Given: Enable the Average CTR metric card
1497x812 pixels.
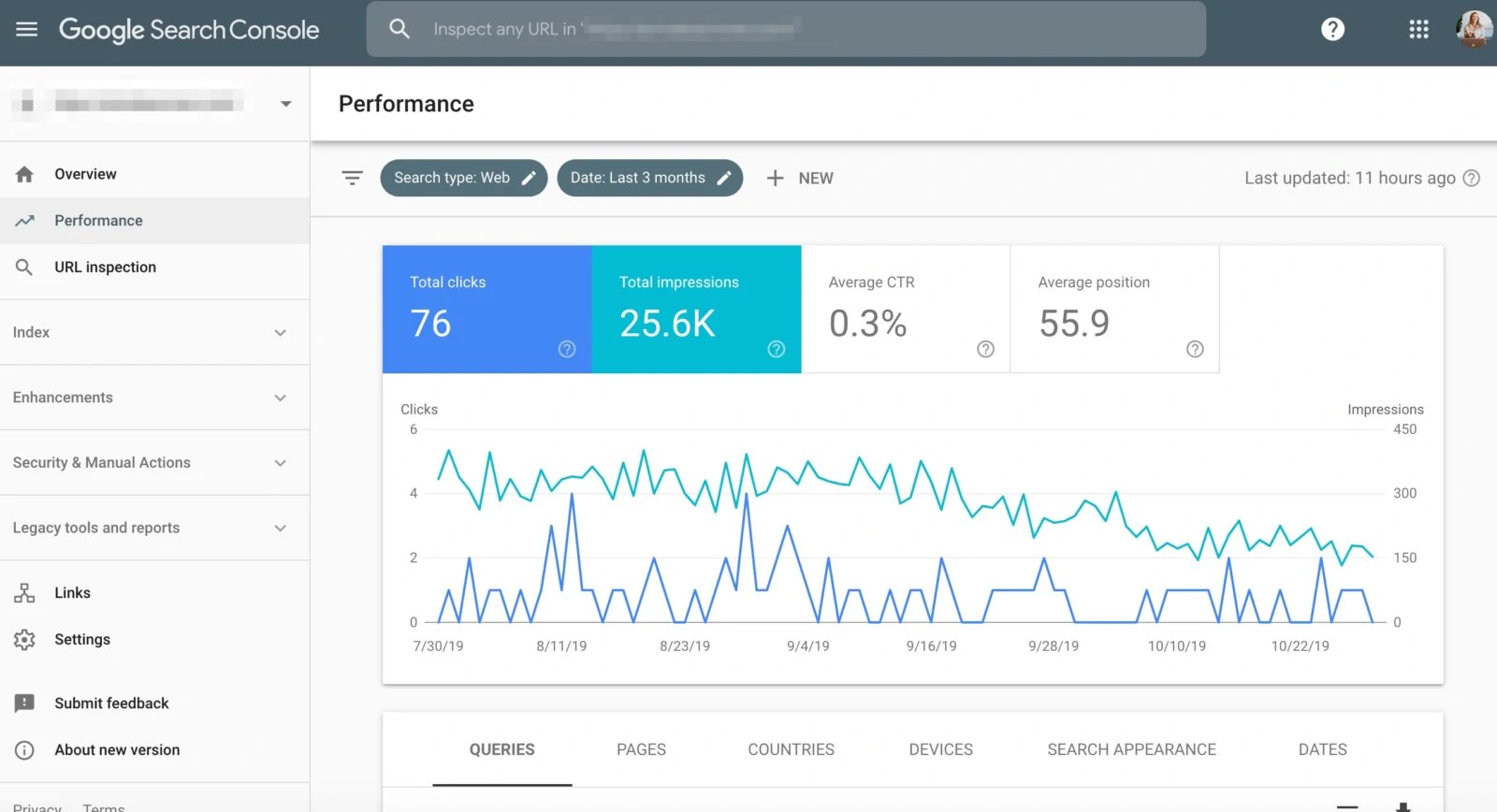Looking at the screenshot, I should click(x=905, y=309).
